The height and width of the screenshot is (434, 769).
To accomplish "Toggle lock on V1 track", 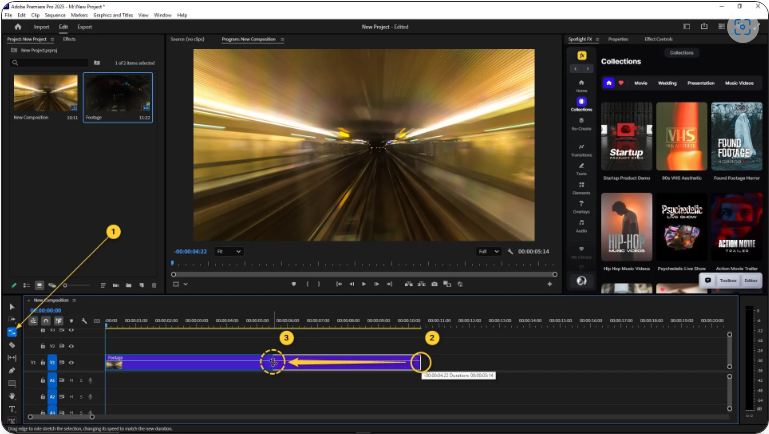I will (x=43, y=362).
